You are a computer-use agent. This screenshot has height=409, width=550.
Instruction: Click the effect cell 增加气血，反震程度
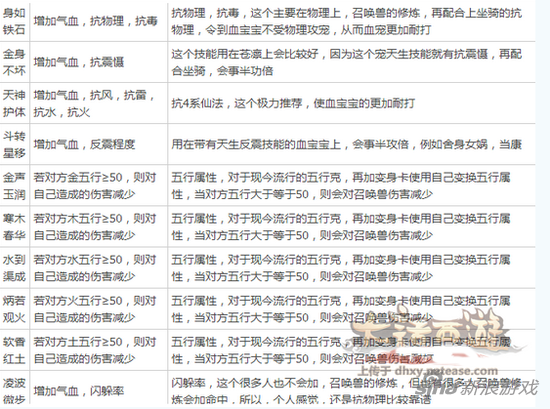(x=99, y=144)
